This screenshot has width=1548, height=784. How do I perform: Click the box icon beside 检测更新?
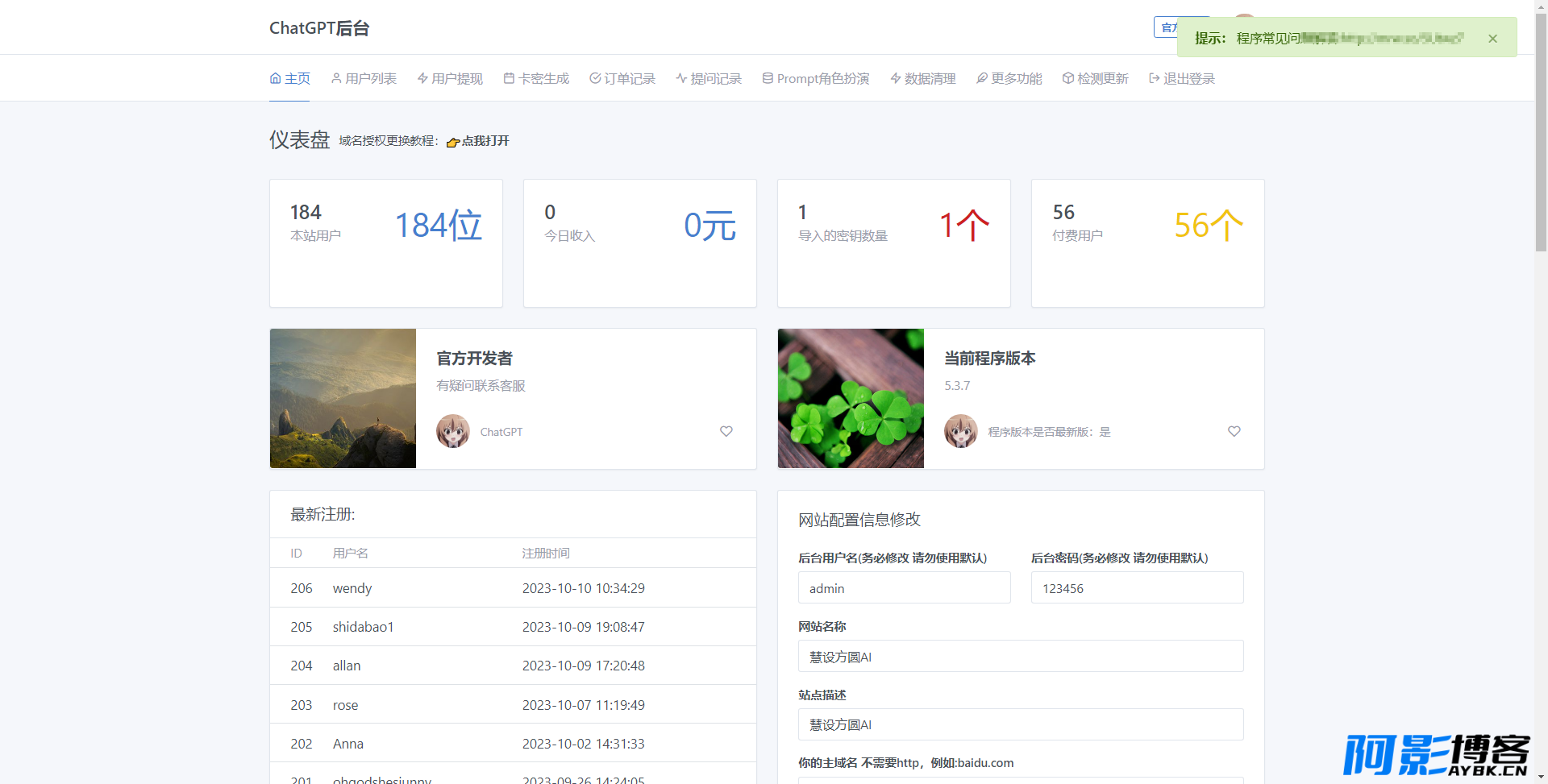click(x=1068, y=78)
